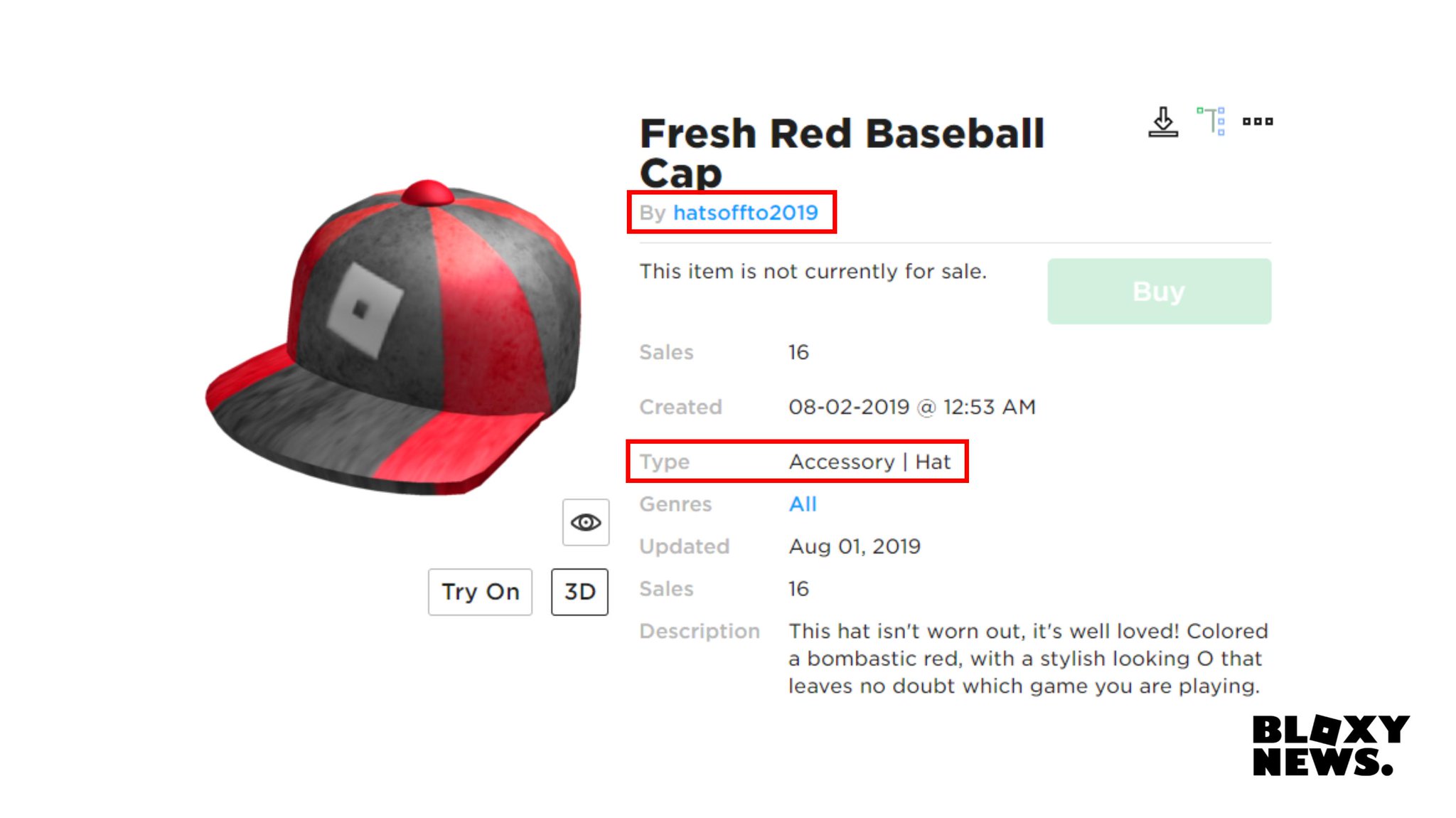1456x818 pixels.
Task: Toggle item preview visibility eye
Action: [x=585, y=522]
